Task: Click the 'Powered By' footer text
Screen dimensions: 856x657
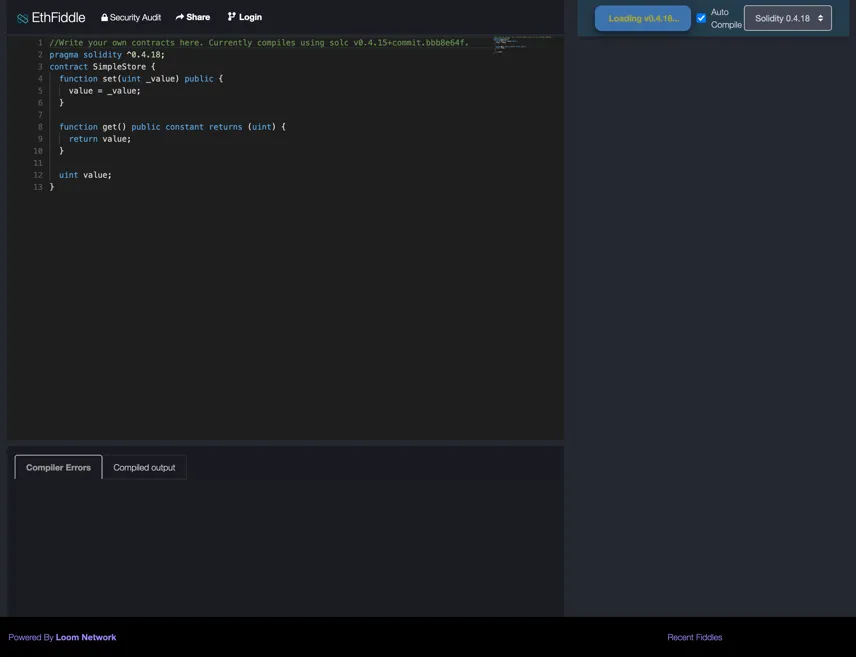Action: tap(31, 637)
